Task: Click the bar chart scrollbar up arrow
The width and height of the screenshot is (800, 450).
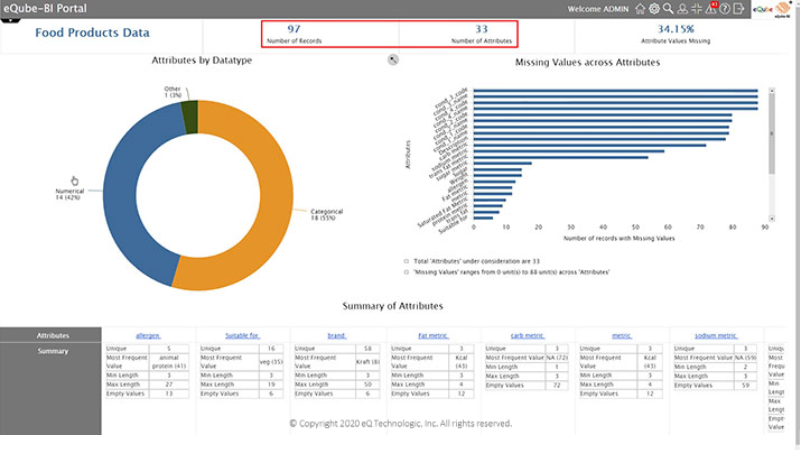Action: click(x=771, y=90)
